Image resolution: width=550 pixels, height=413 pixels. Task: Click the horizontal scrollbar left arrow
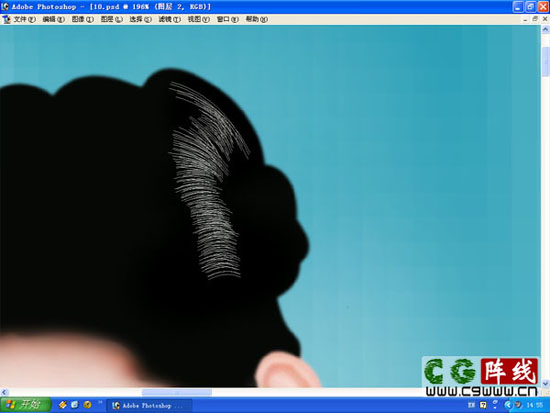[4, 392]
